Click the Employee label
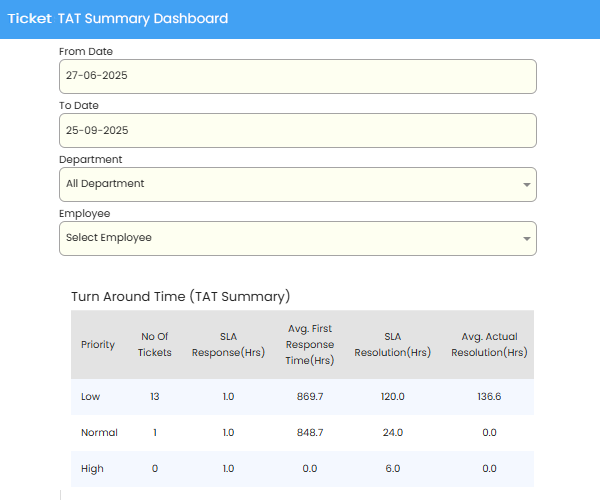This screenshot has width=600, height=500. pyautogui.click(x=85, y=213)
